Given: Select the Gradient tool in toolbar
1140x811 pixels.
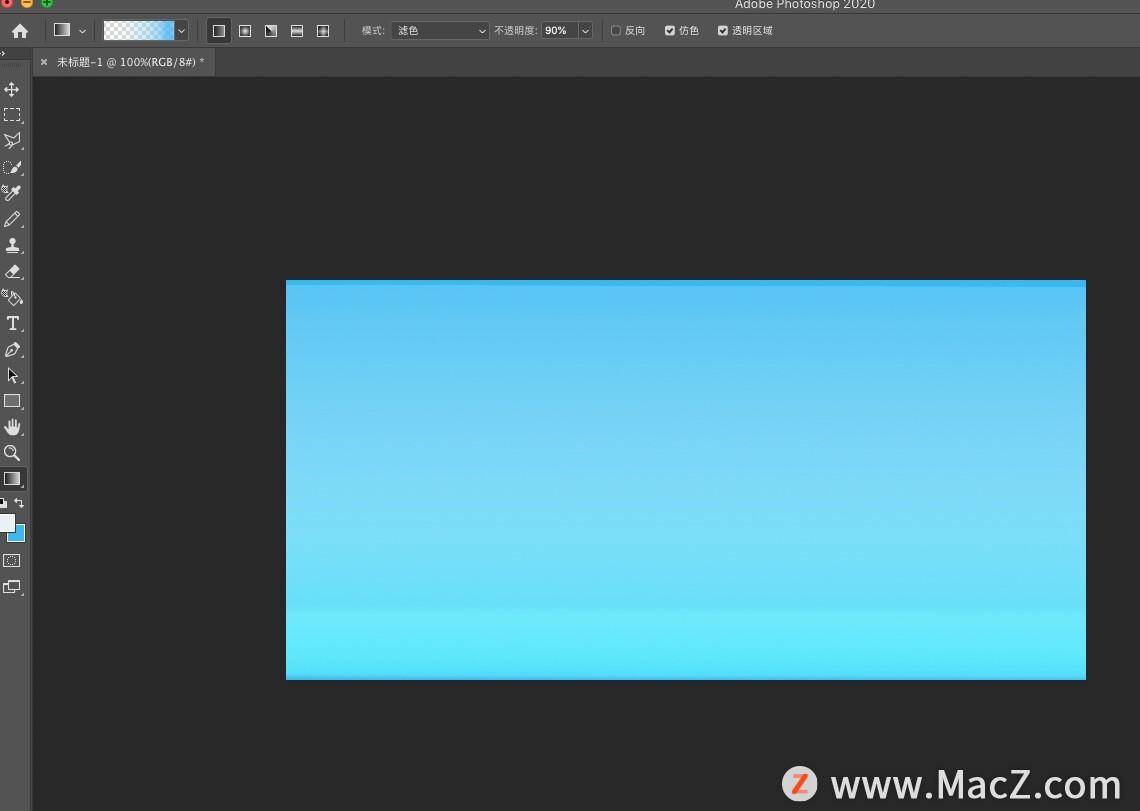Looking at the screenshot, I should click(12, 479).
